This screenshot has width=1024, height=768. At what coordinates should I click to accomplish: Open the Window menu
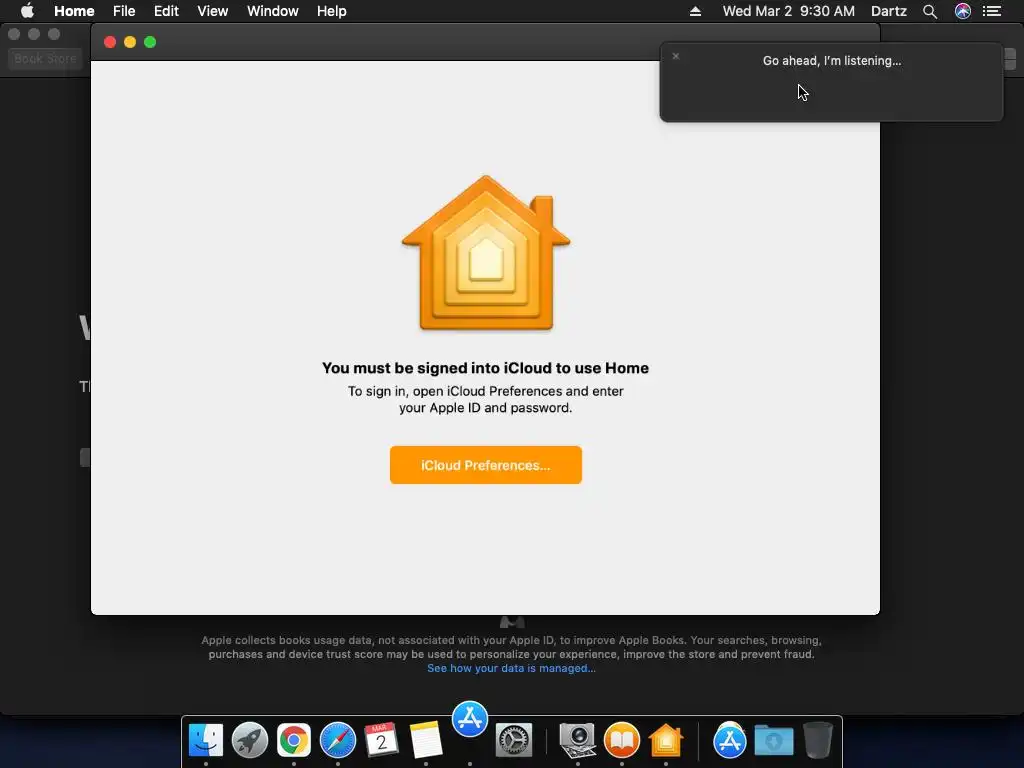point(272,11)
